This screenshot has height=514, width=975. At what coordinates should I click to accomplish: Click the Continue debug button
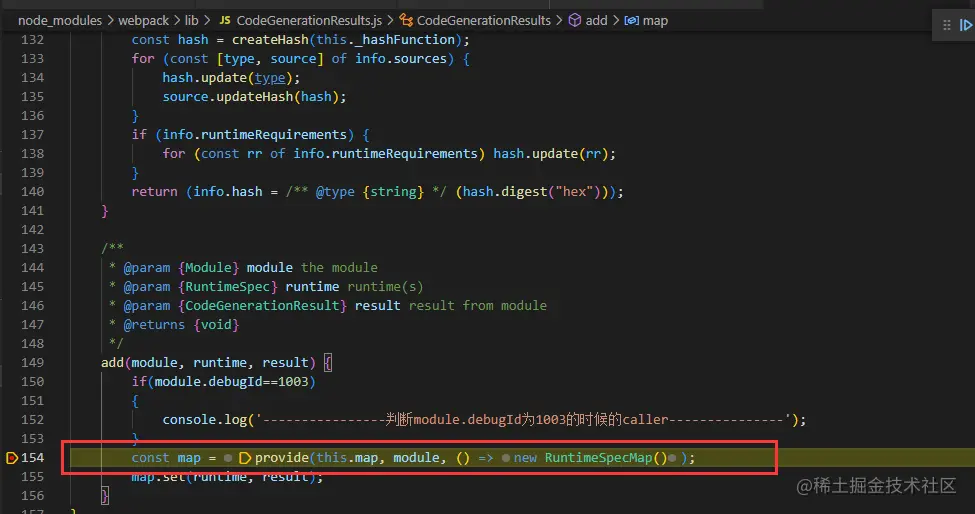click(966, 25)
